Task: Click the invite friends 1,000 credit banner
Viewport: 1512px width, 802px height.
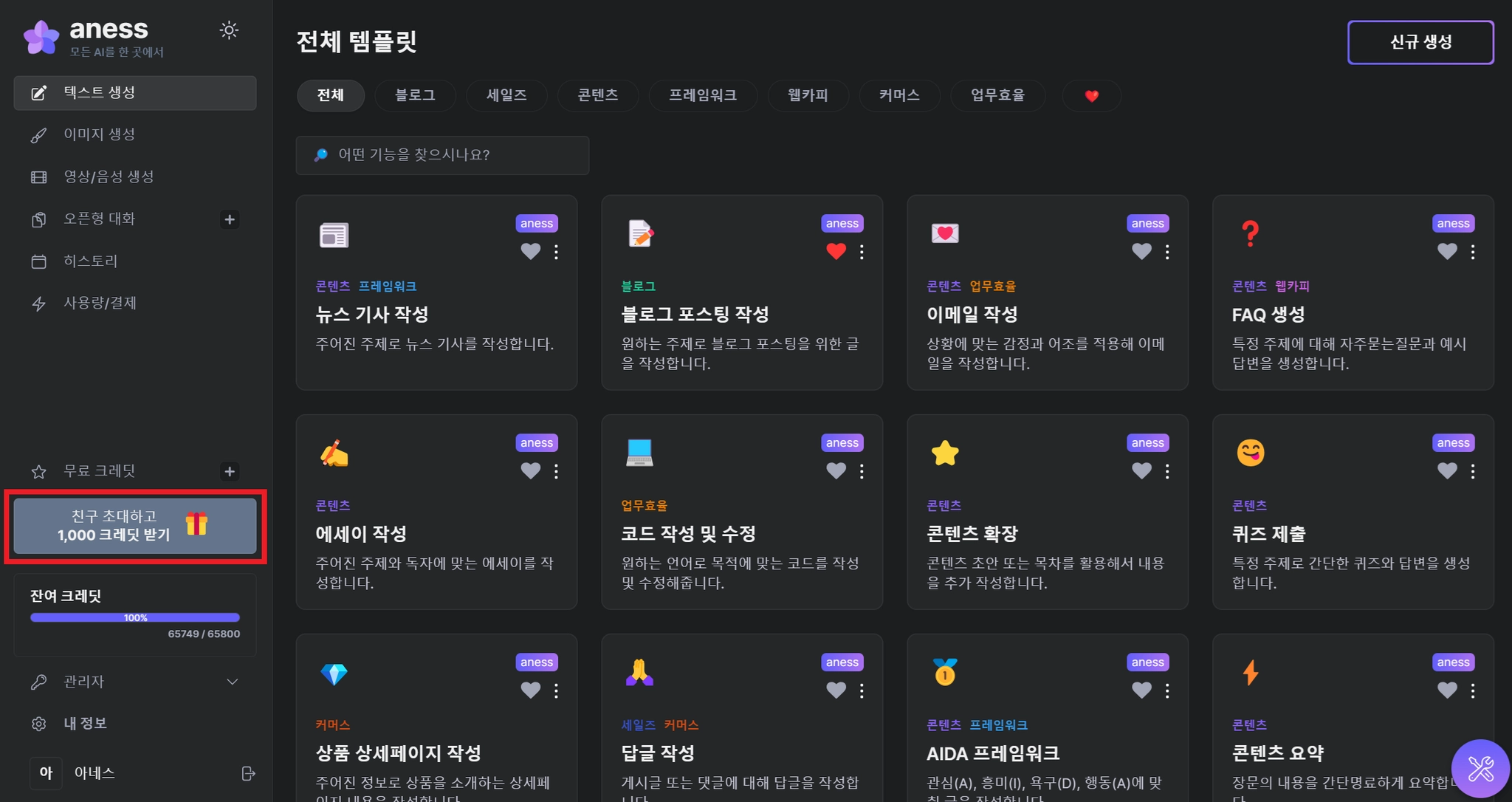Action: [x=135, y=526]
